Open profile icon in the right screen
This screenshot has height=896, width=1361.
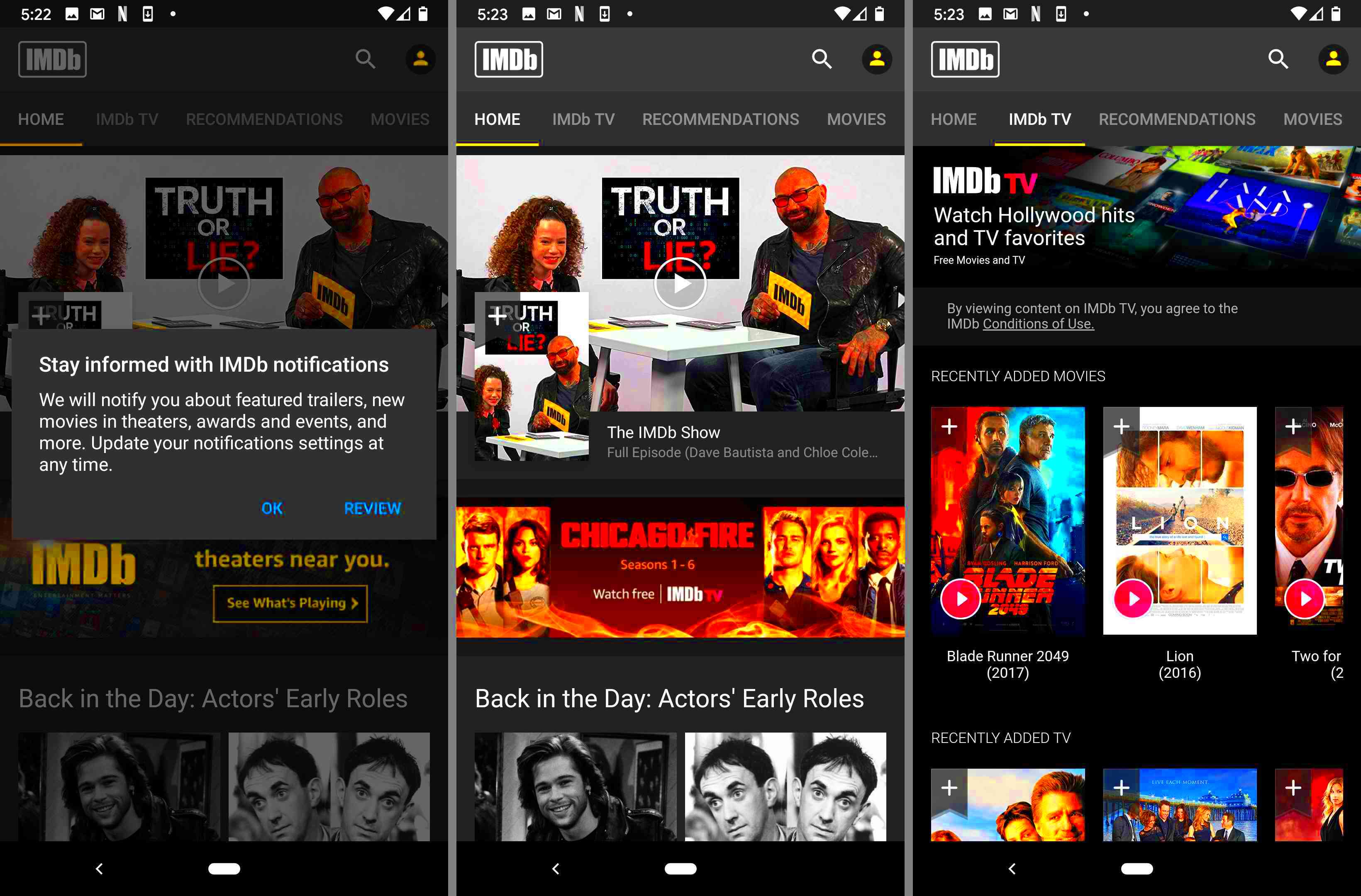point(1333,59)
